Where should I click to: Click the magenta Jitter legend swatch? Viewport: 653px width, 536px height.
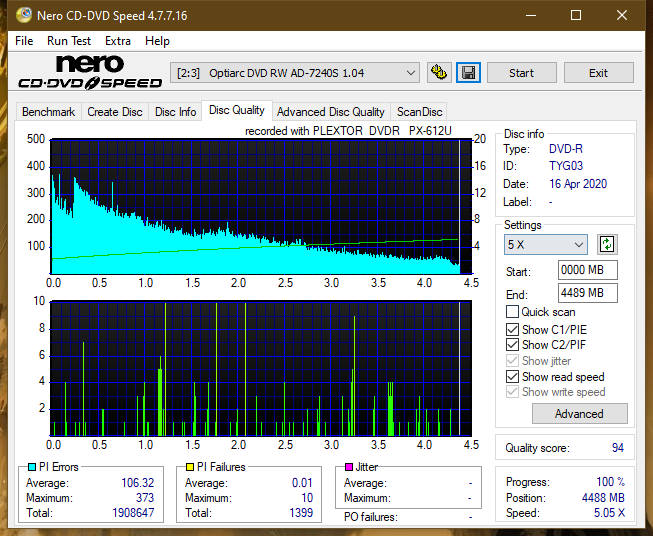[x=349, y=467]
